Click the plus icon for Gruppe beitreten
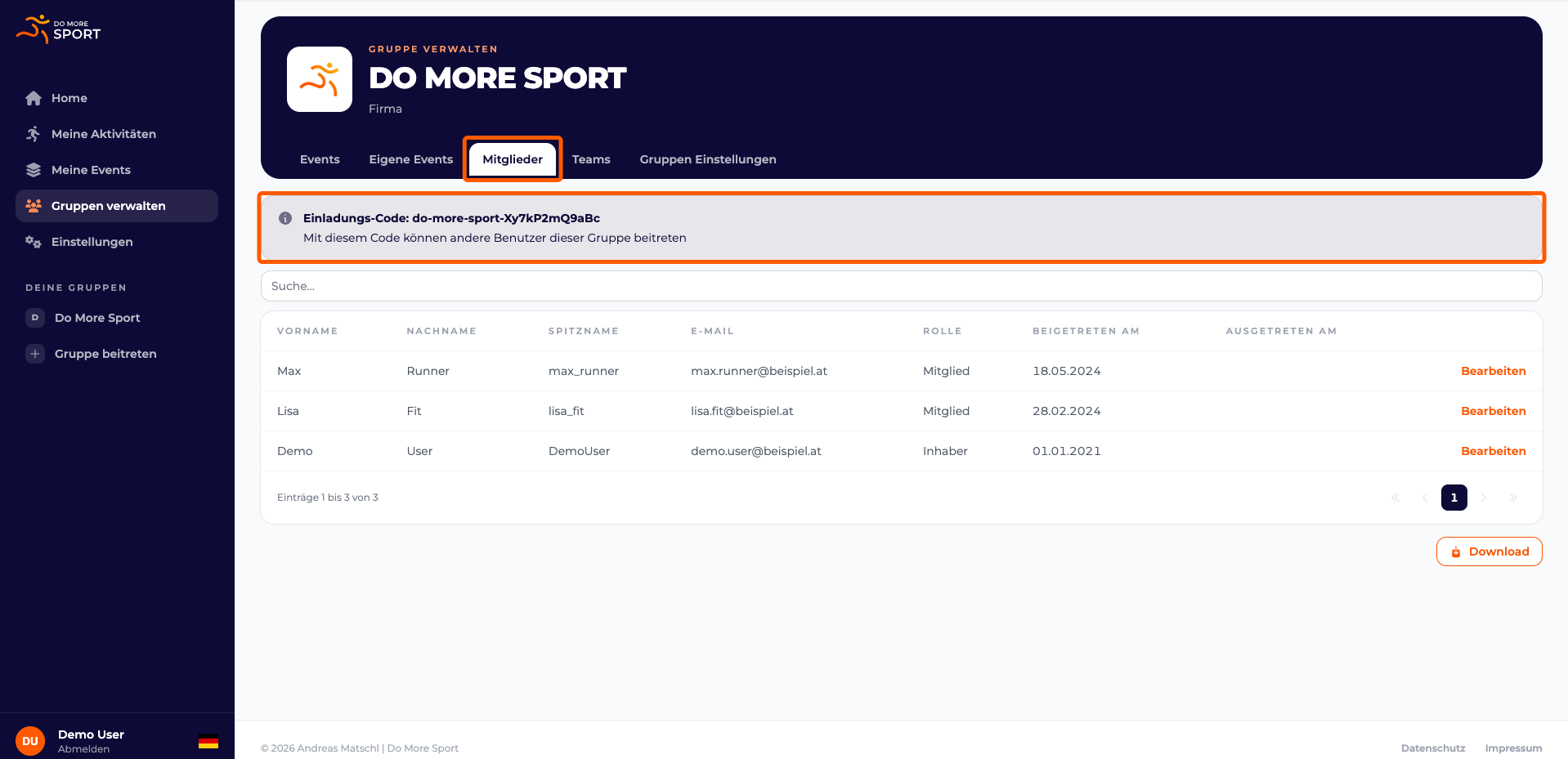Image resolution: width=1568 pixels, height=759 pixels. (35, 354)
